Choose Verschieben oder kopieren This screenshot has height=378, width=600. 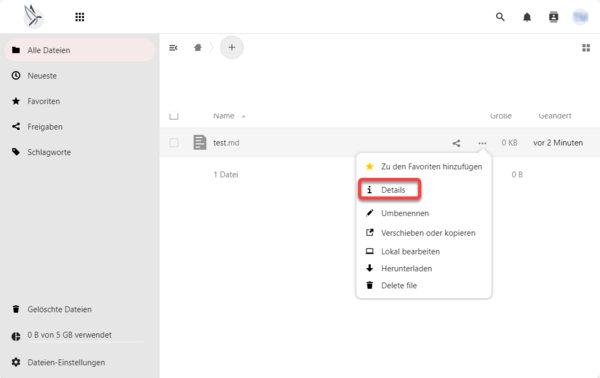424,233
